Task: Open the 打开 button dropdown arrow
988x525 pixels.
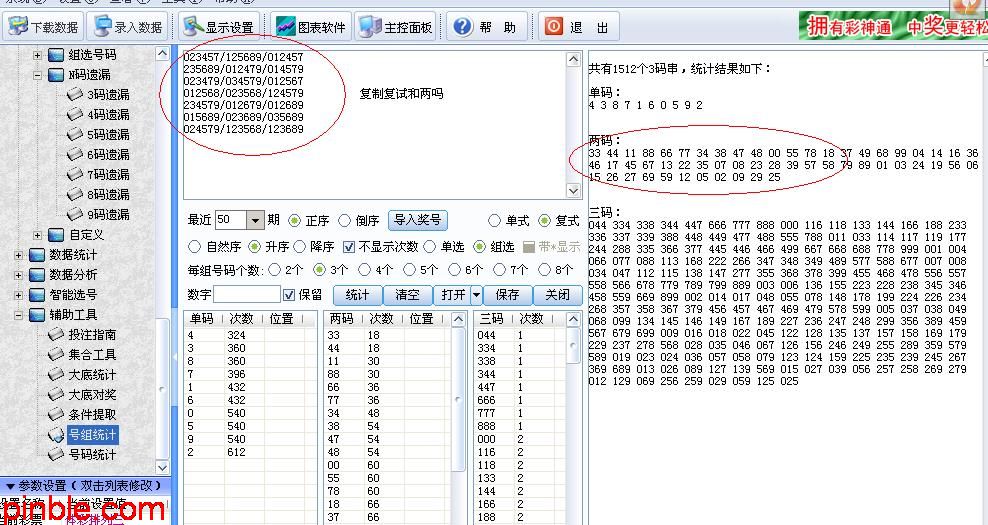Action: 476,294
